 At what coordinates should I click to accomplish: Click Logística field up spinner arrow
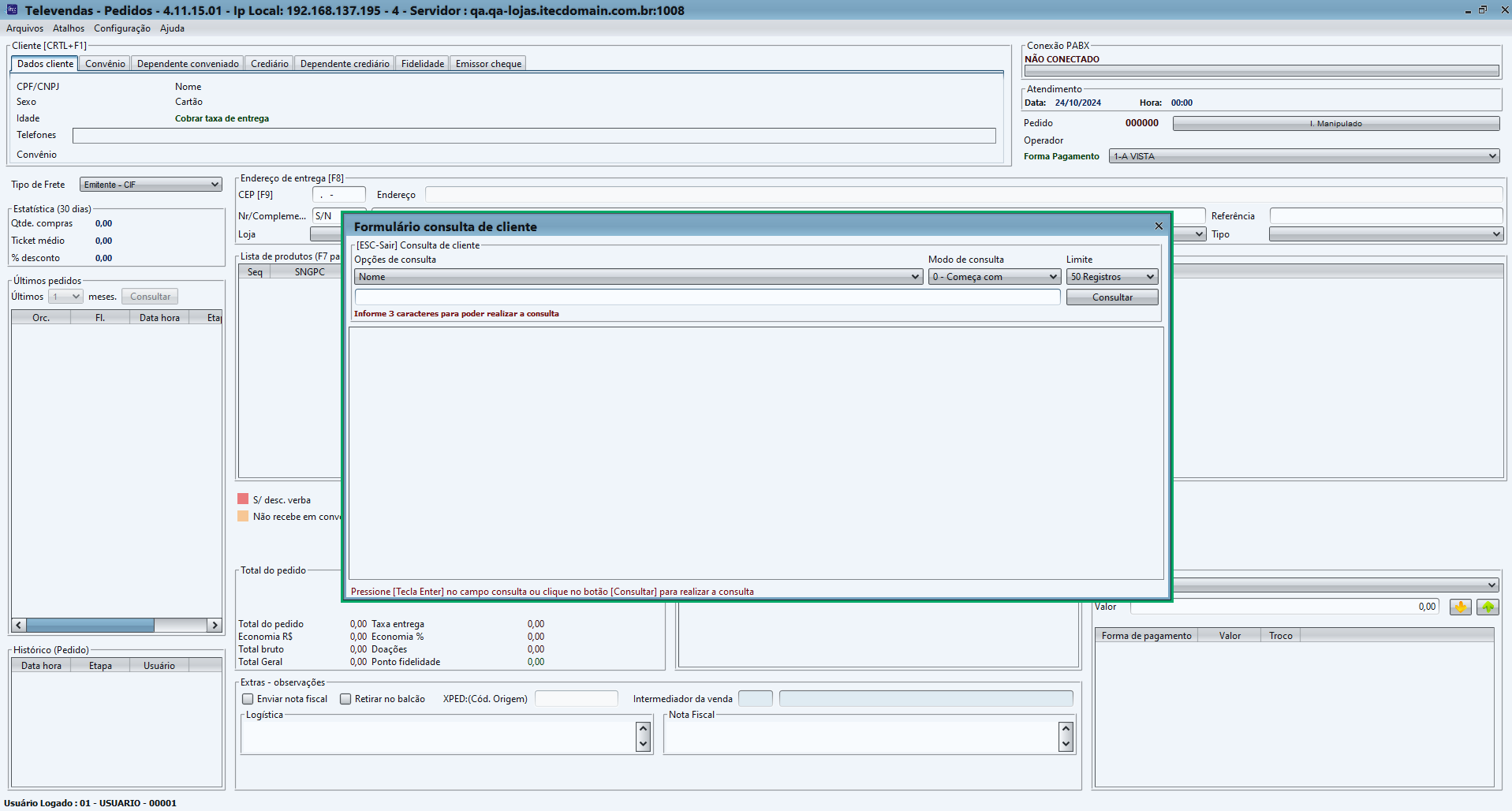click(643, 730)
